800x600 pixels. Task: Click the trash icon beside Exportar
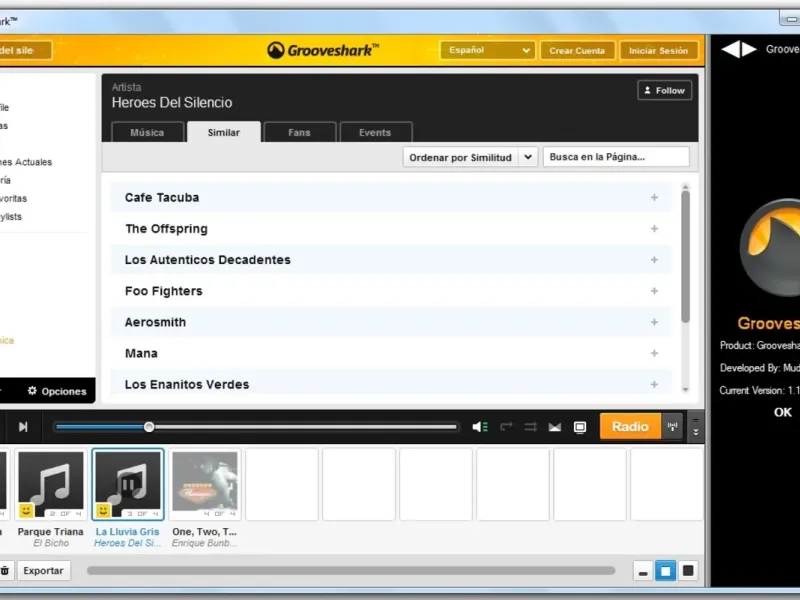(5, 570)
